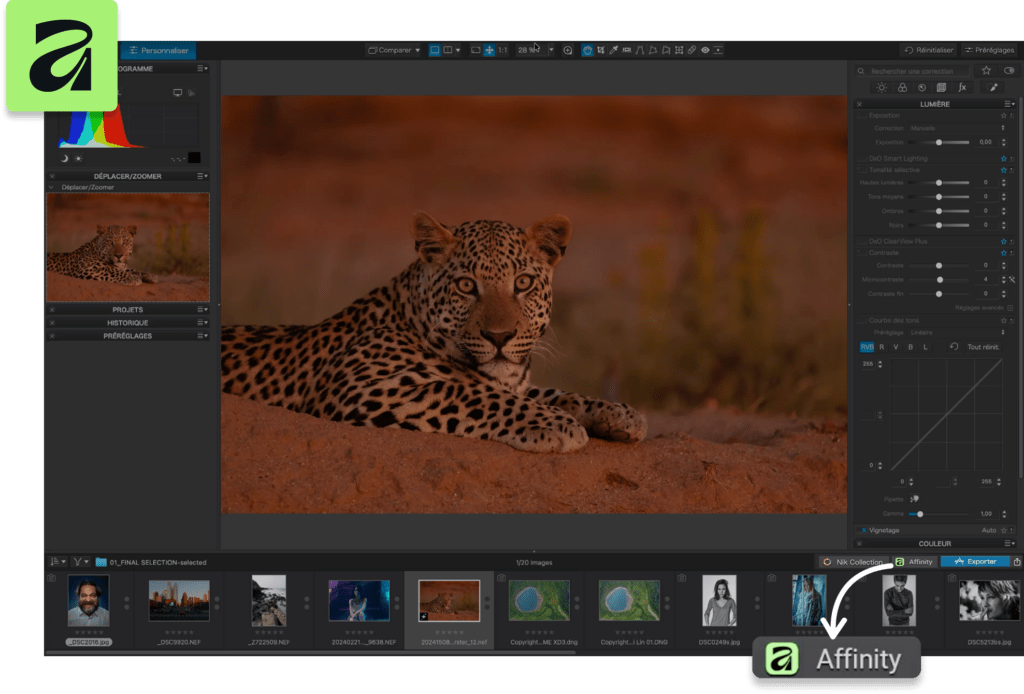Image resolution: width=1024 pixels, height=694 pixels.
Task: Open the fx effects correction group
Action: (962, 87)
